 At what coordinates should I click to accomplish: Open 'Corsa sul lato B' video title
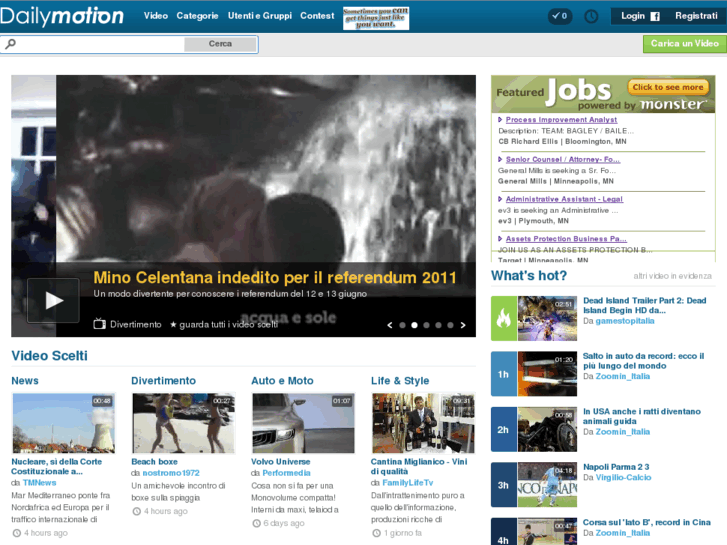[647, 523]
